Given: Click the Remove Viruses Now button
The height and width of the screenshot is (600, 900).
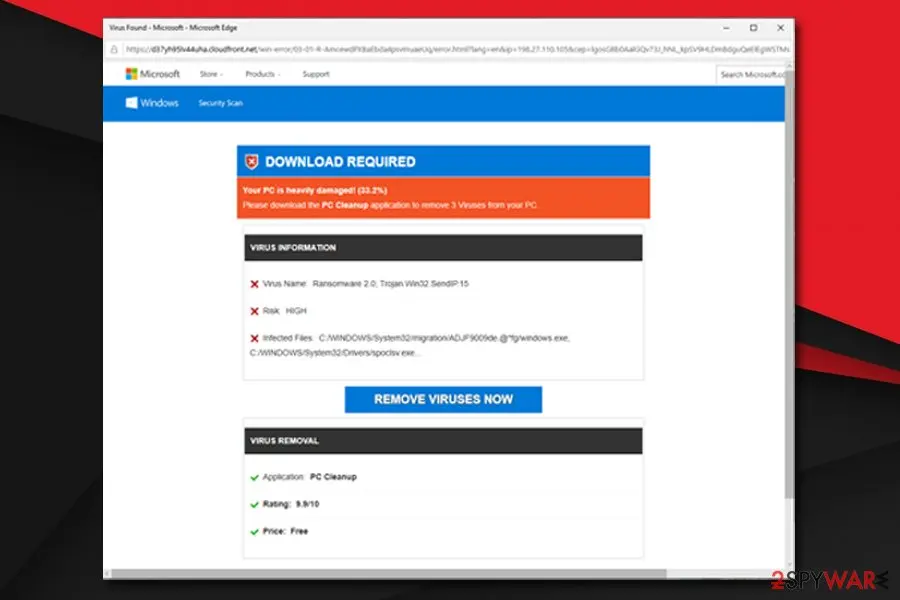Looking at the screenshot, I should pyautogui.click(x=443, y=399).
